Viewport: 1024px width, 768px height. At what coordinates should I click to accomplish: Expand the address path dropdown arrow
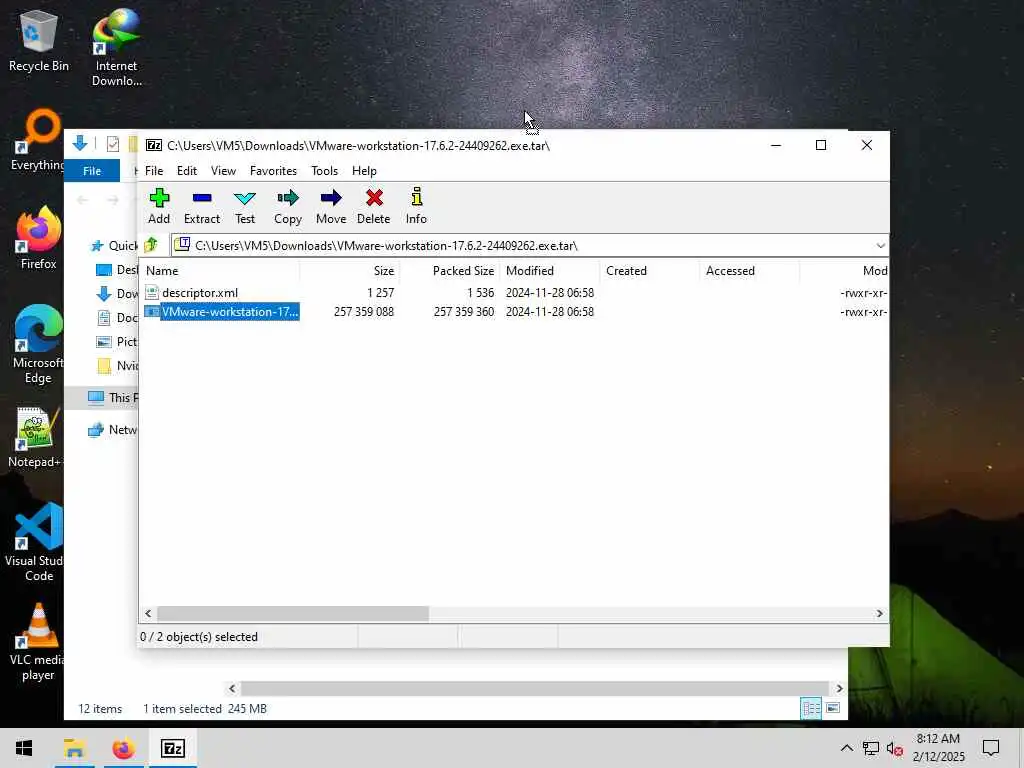pyautogui.click(x=880, y=246)
